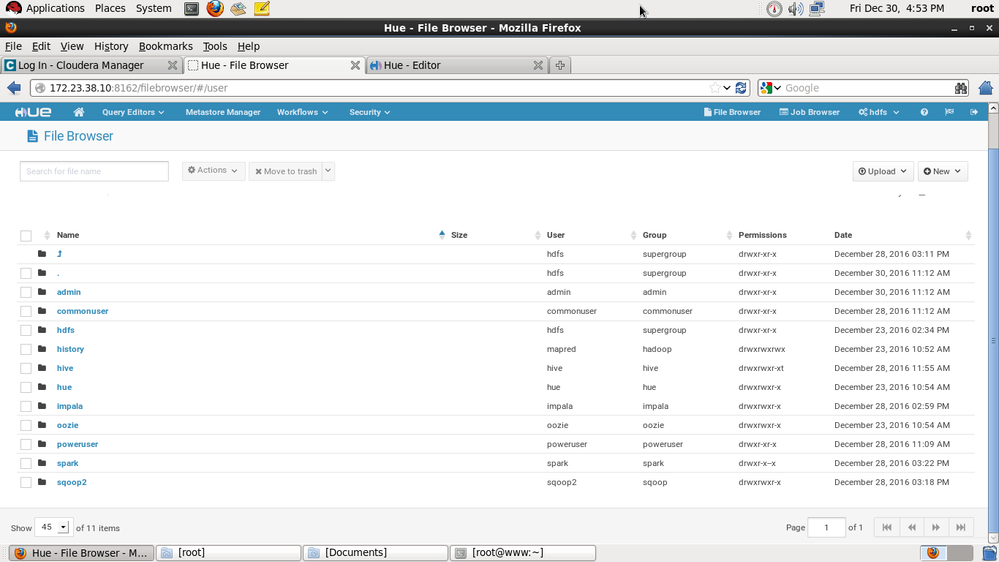Open Job Browser from navbar

tap(810, 112)
